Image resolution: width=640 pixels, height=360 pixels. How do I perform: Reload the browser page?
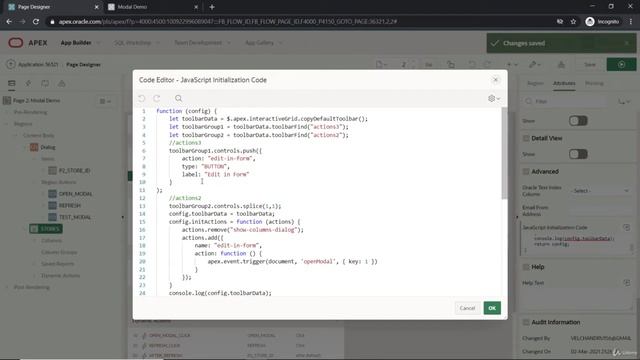[36, 22]
